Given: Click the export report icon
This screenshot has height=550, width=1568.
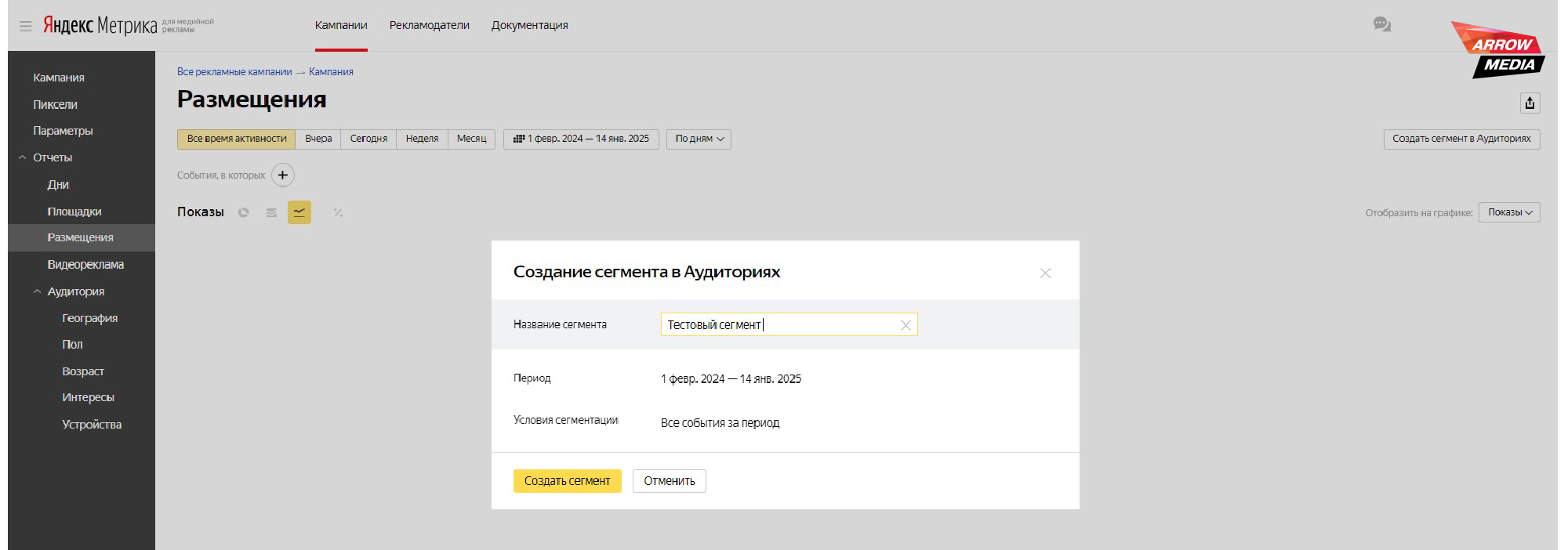Looking at the screenshot, I should point(1530,103).
